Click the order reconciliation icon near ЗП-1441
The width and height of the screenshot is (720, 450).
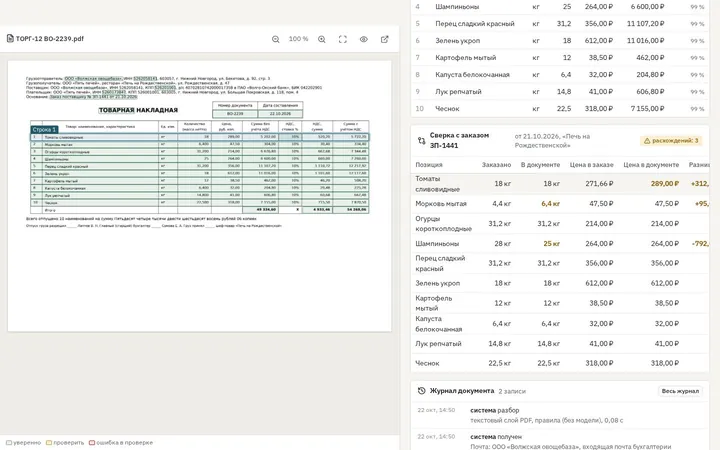[x=421, y=141]
